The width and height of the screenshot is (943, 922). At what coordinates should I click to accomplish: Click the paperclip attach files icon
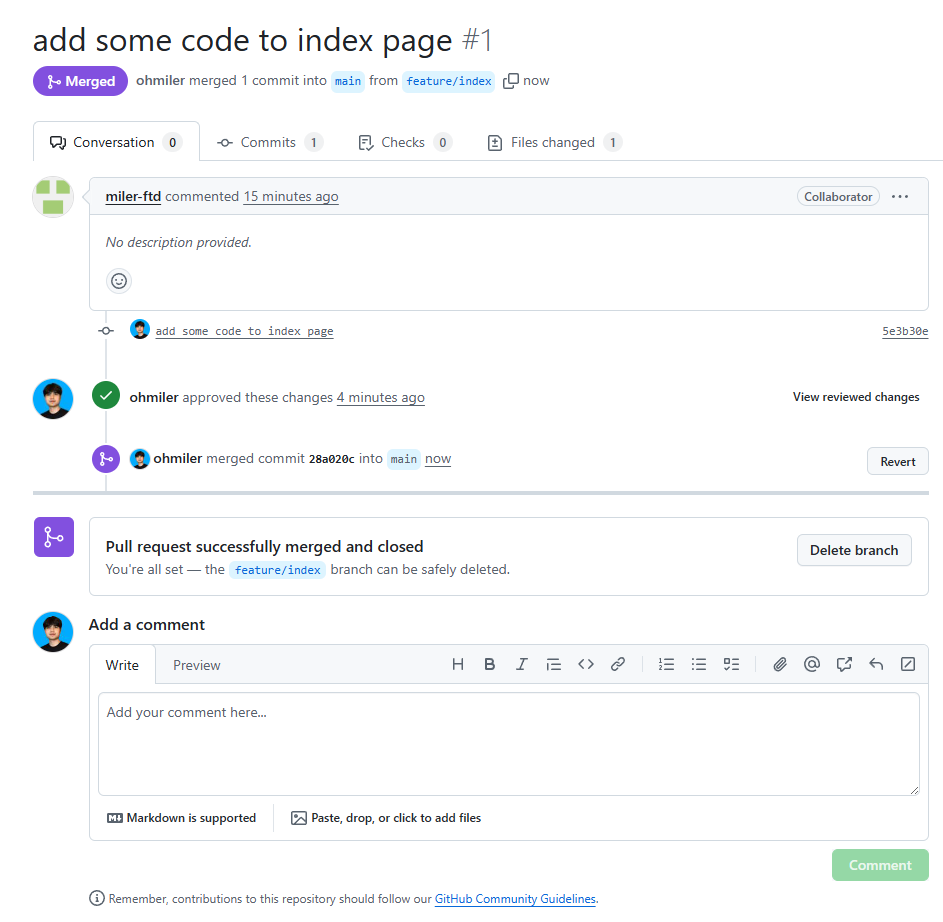coord(780,664)
